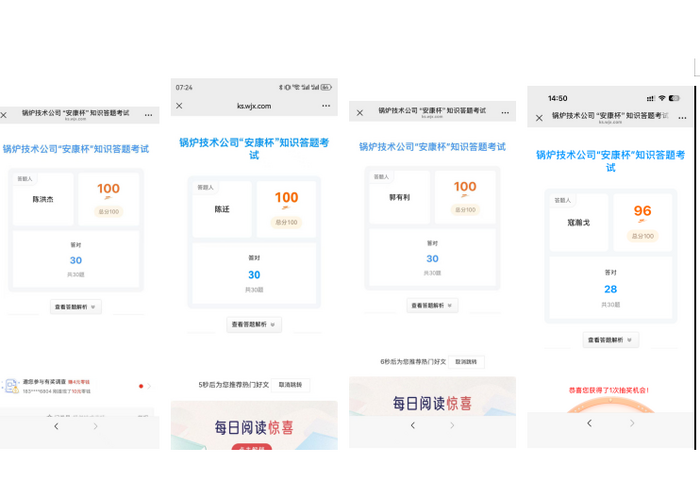Tap the back arrow below 寇瀚戈's result

(589, 423)
